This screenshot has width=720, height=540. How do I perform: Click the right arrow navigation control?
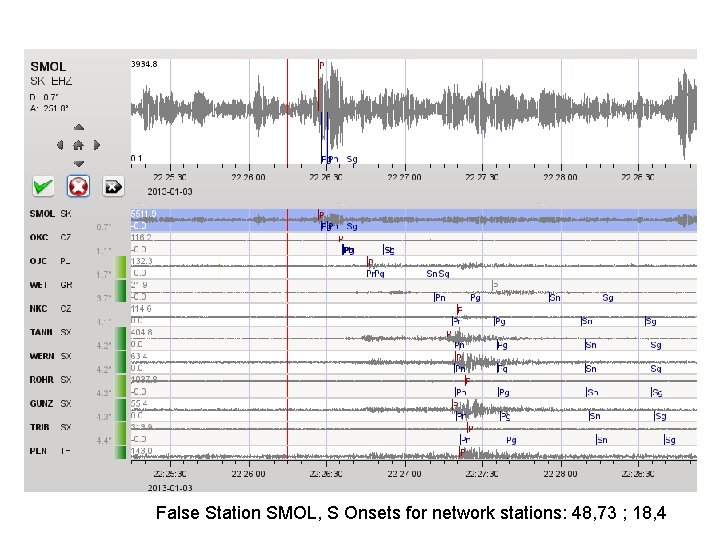pos(97,146)
